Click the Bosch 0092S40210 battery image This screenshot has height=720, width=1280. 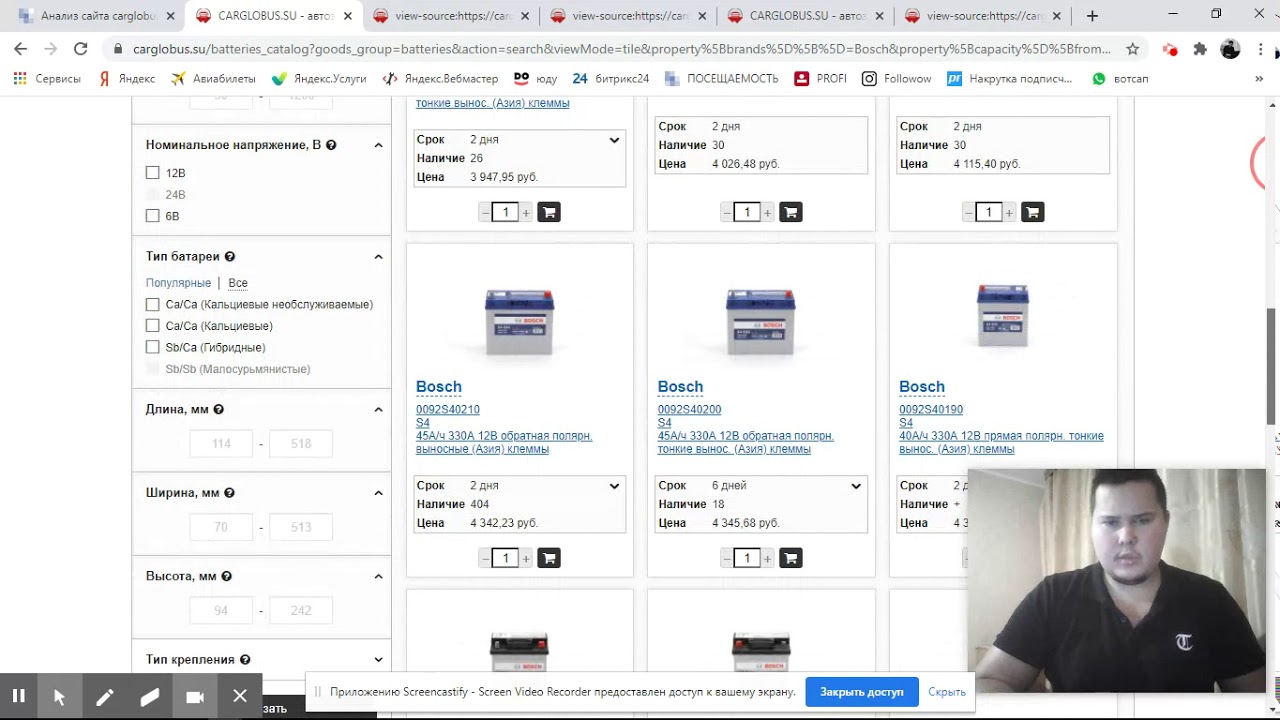click(x=519, y=321)
